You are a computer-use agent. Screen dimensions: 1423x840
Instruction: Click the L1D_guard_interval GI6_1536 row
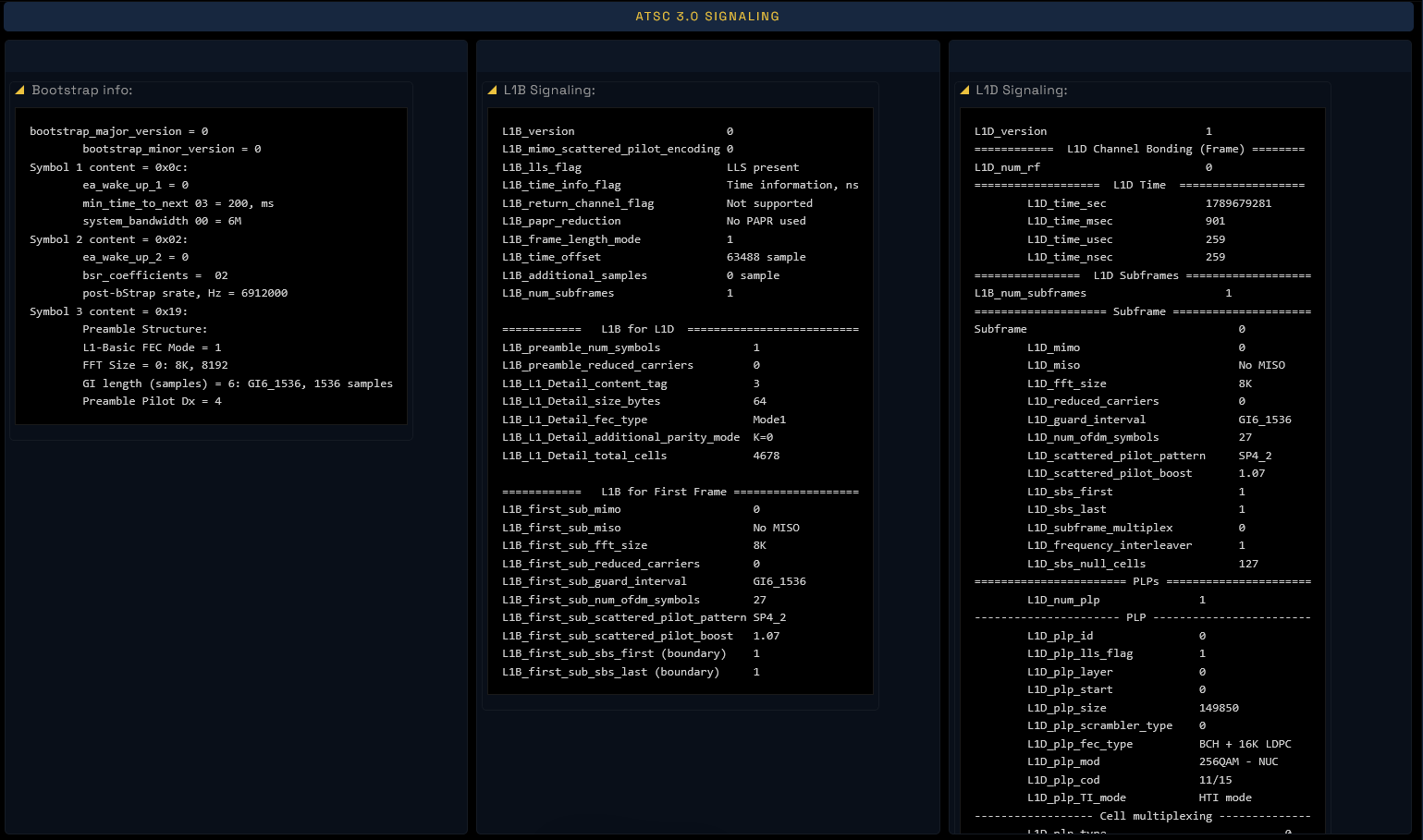1159,420
